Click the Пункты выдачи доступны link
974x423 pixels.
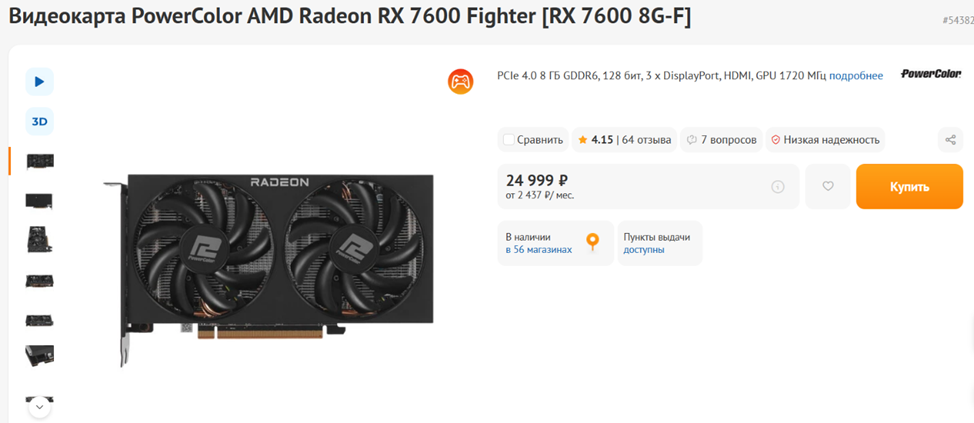pyautogui.click(x=657, y=243)
